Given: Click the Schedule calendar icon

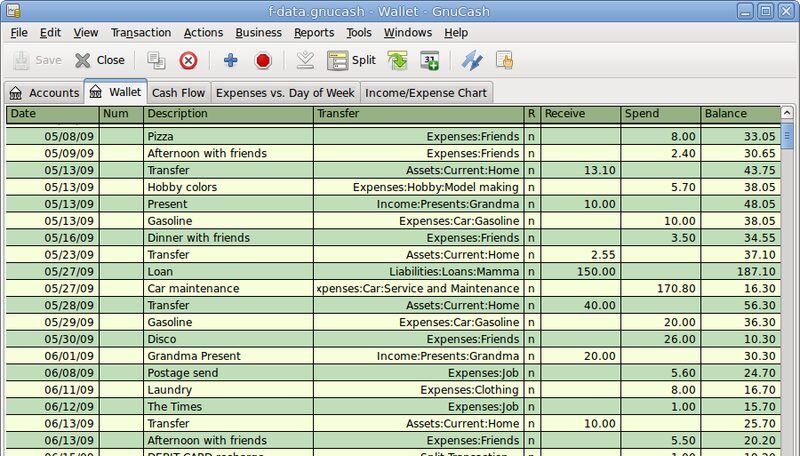Looking at the screenshot, I should (x=430, y=60).
